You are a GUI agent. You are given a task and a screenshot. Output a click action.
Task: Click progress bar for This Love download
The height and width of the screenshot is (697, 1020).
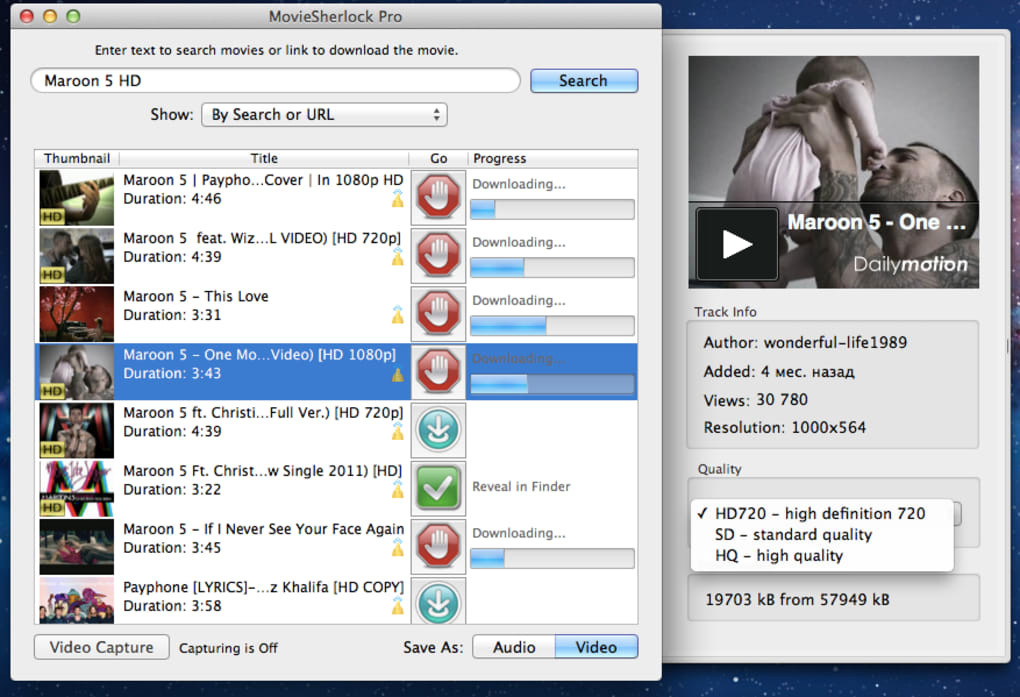pos(552,325)
